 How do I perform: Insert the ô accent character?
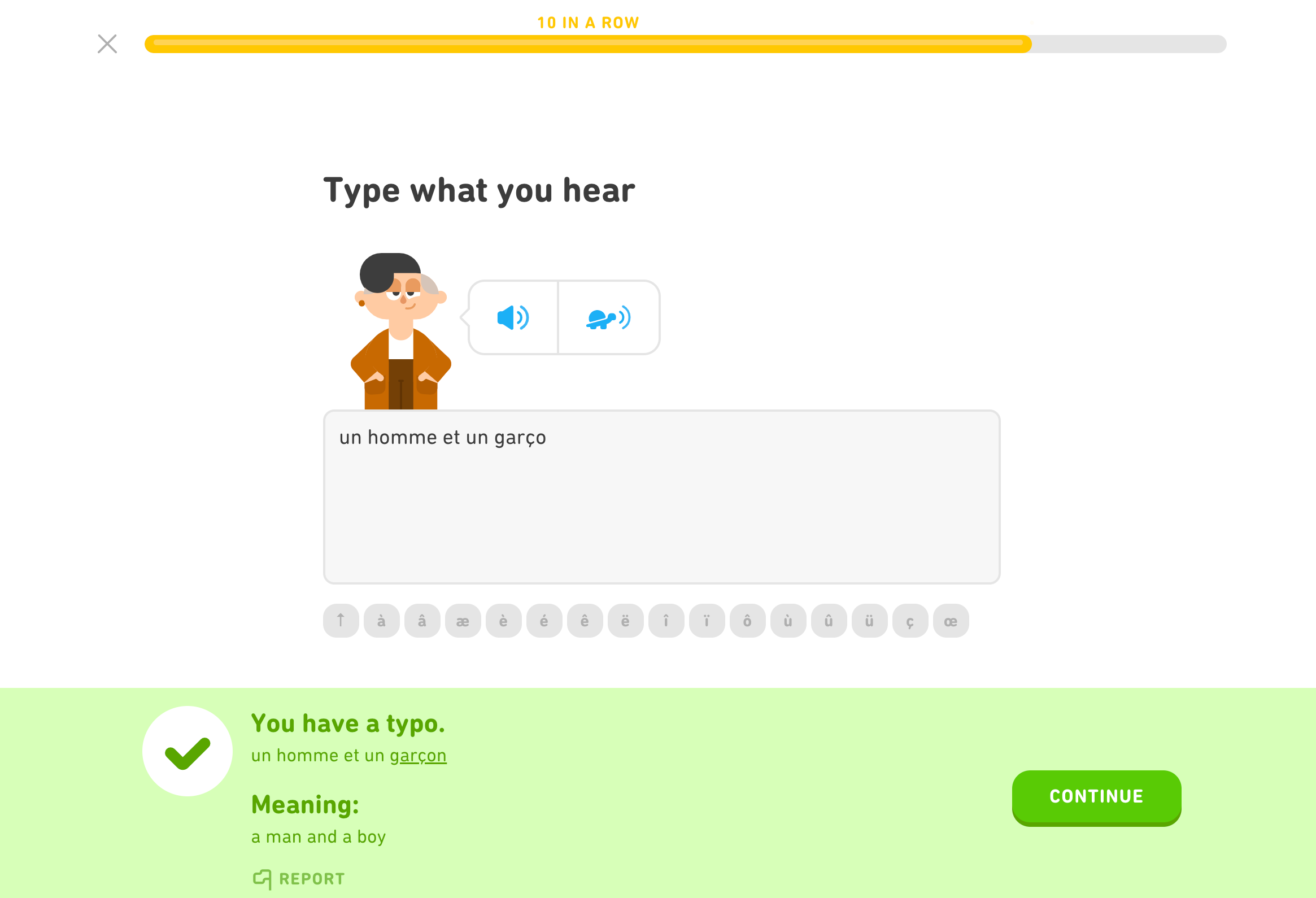click(747, 621)
